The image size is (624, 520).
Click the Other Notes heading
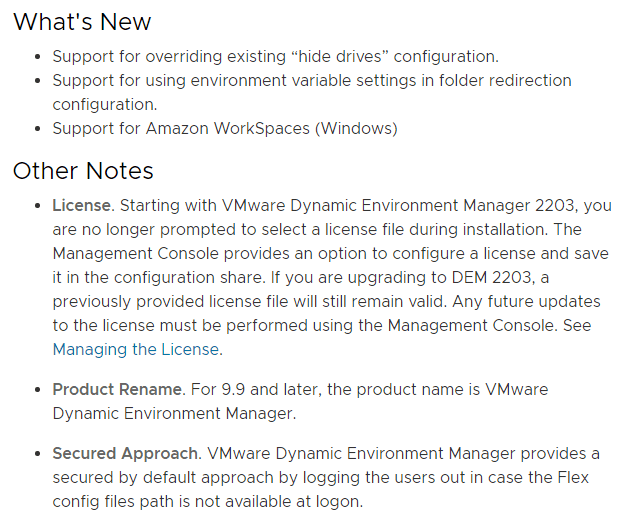(83, 170)
